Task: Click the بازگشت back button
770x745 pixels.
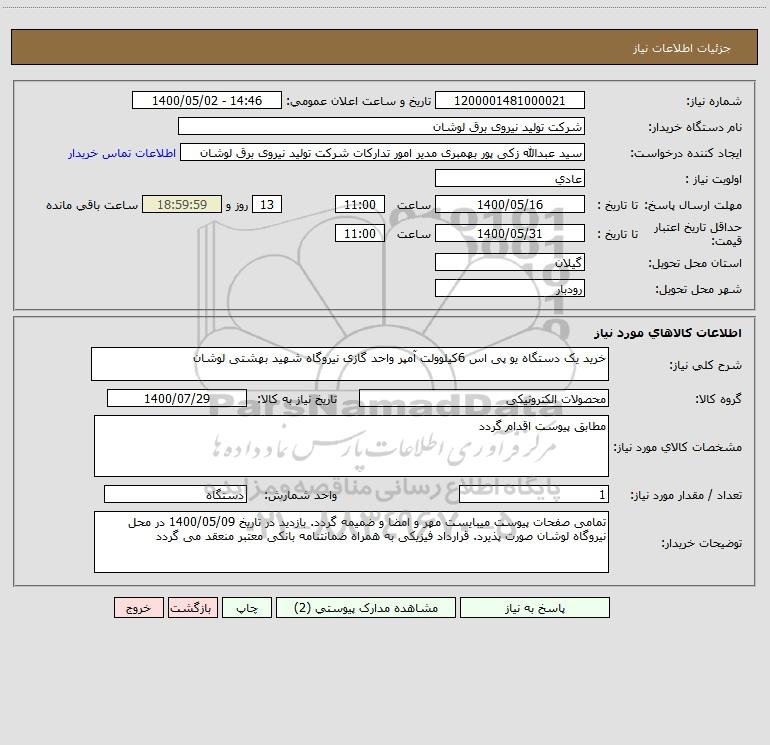Action: [192, 608]
